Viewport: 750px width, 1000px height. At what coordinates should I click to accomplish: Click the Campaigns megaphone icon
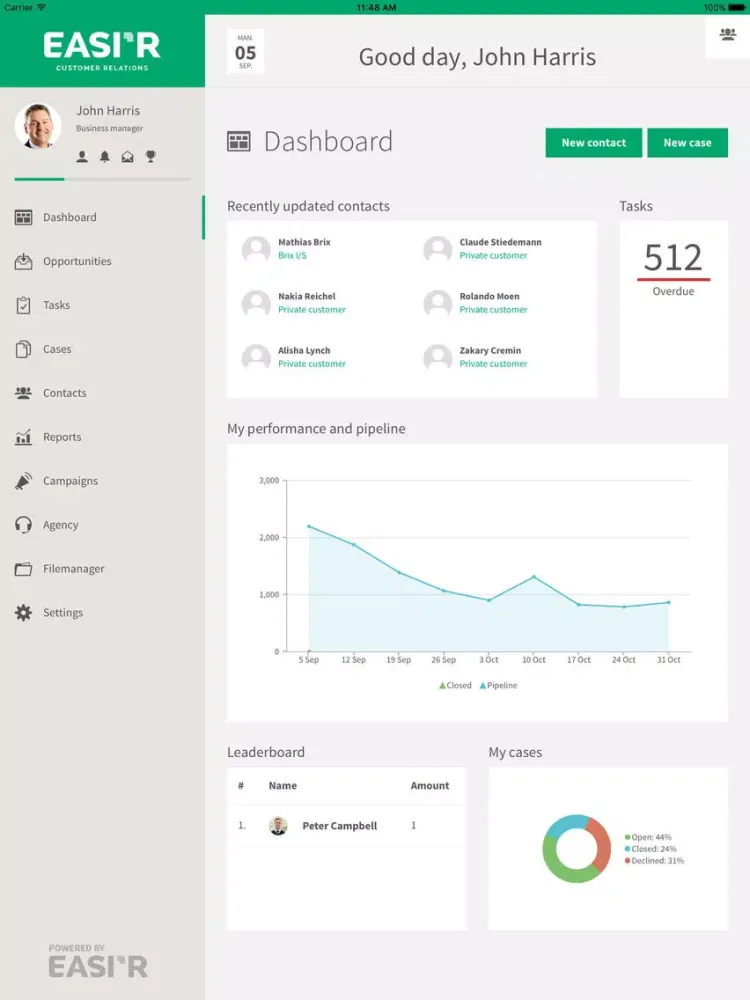[x=24, y=481]
